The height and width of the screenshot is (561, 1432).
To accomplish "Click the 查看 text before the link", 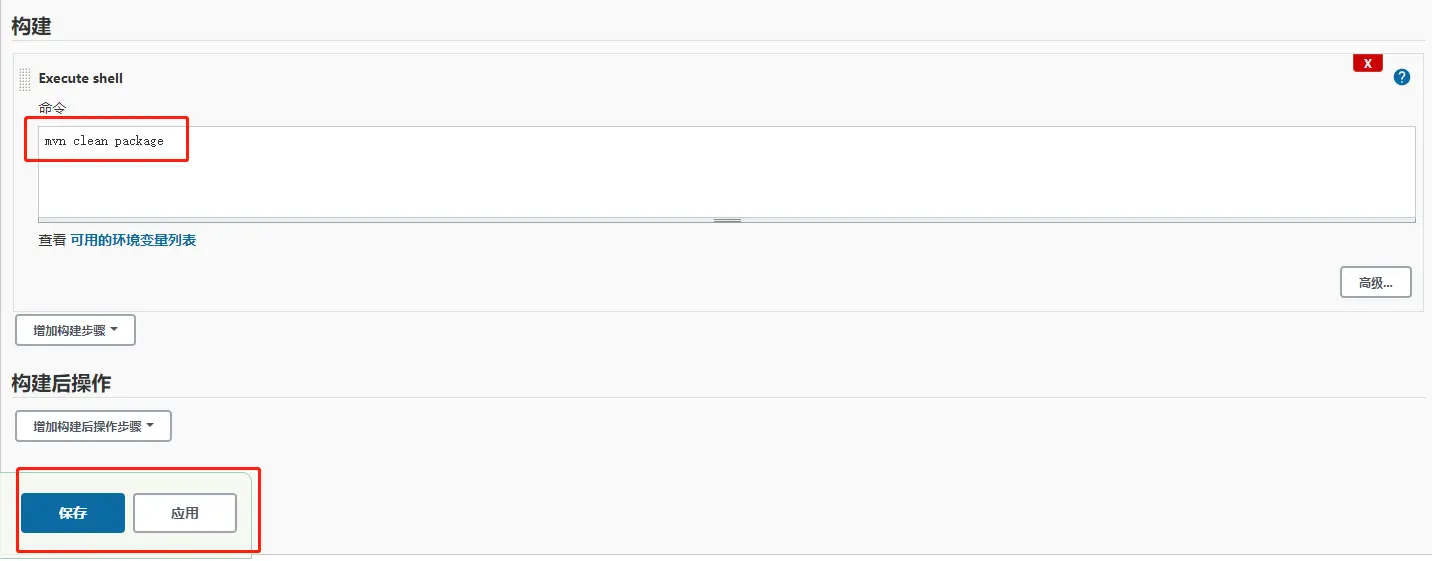I will (x=52, y=240).
